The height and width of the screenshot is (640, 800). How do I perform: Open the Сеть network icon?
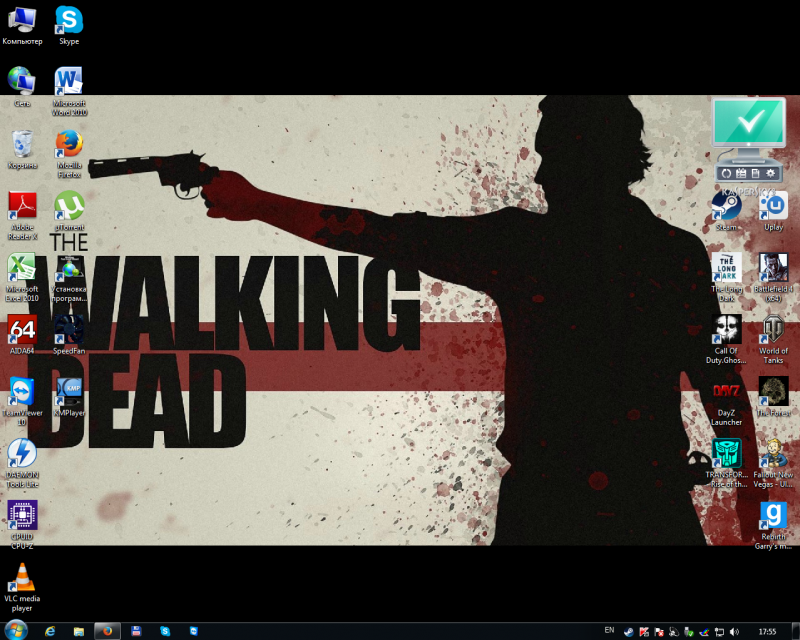(x=22, y=87)
